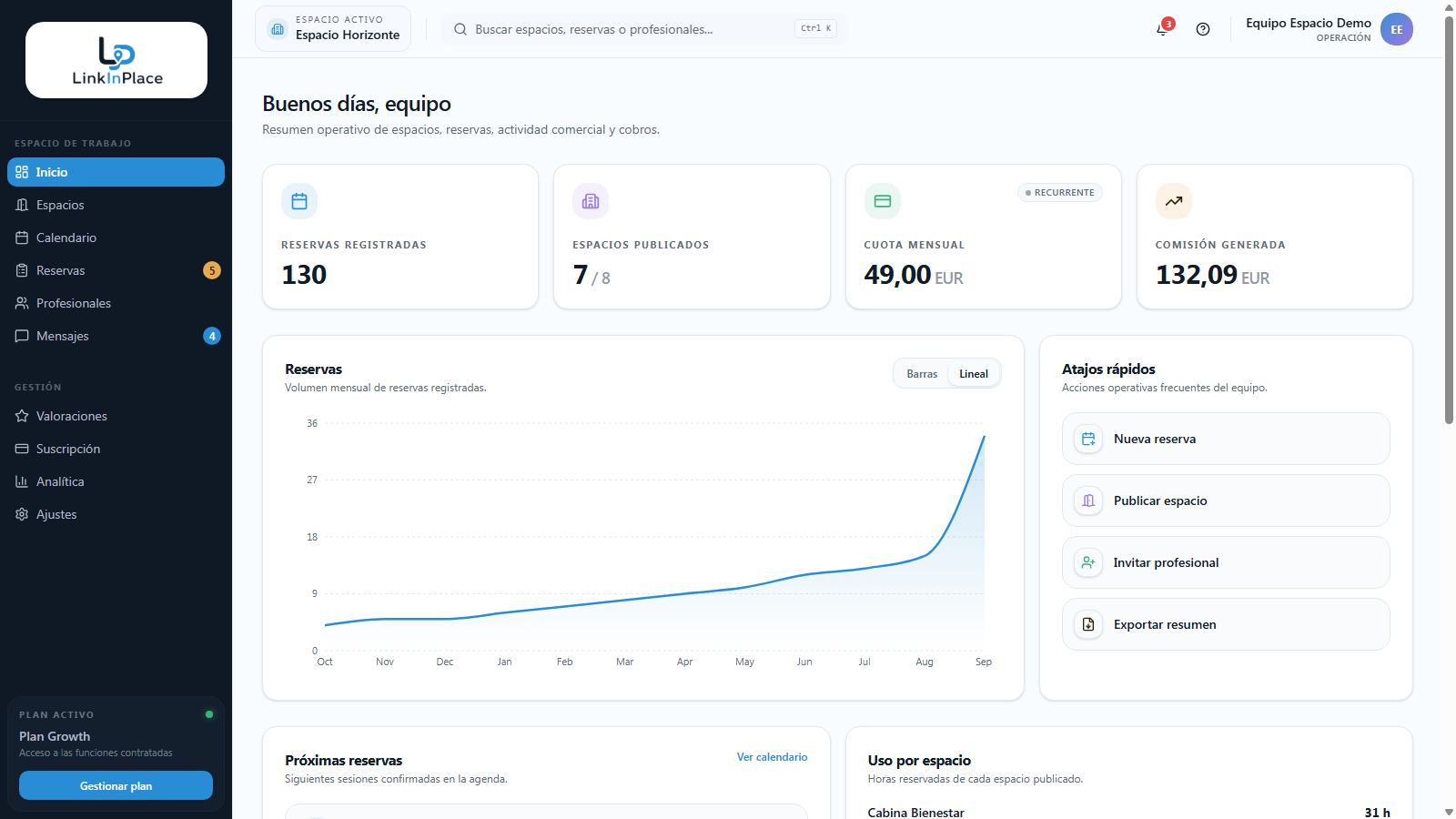Click the trending arrow icon in Comisión Generada card
Image resolution: width=1456 pixels, height=819 pixels.
click(x=1174, y=201)
